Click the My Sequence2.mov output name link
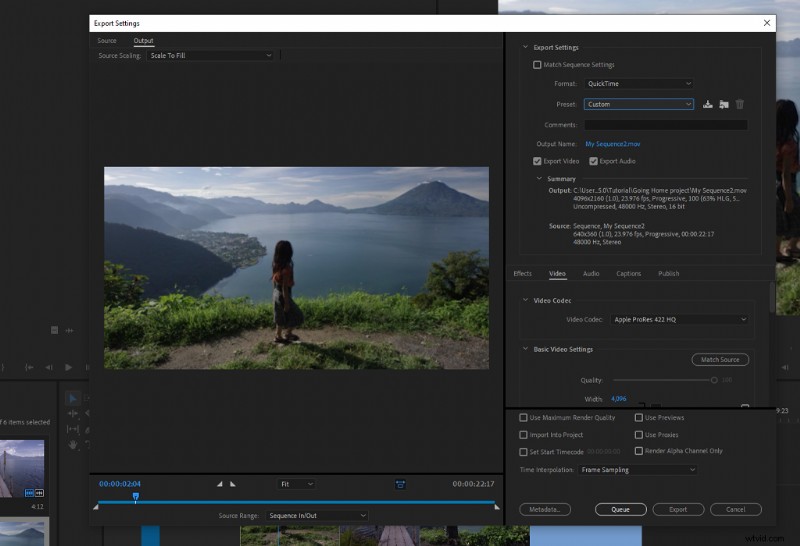This screenshot has height=546, width=800. pos(613,144)
